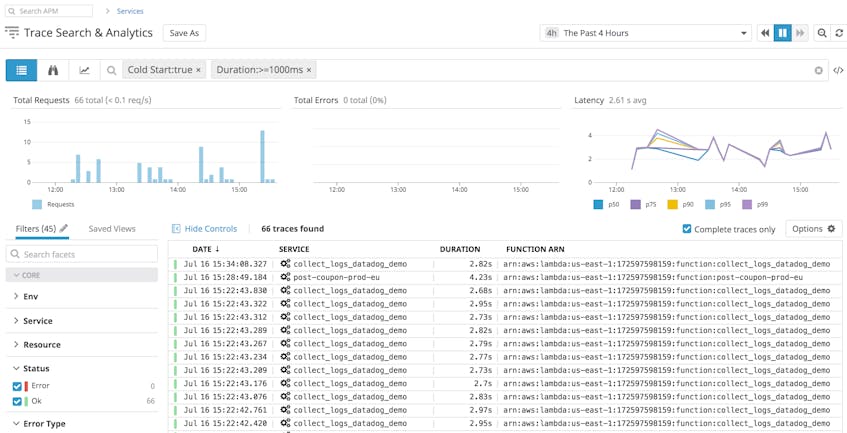Click service icon in 15:34:08.327 row
The image size is (847, 433).
pyautogui.click(x=285, y=264)
